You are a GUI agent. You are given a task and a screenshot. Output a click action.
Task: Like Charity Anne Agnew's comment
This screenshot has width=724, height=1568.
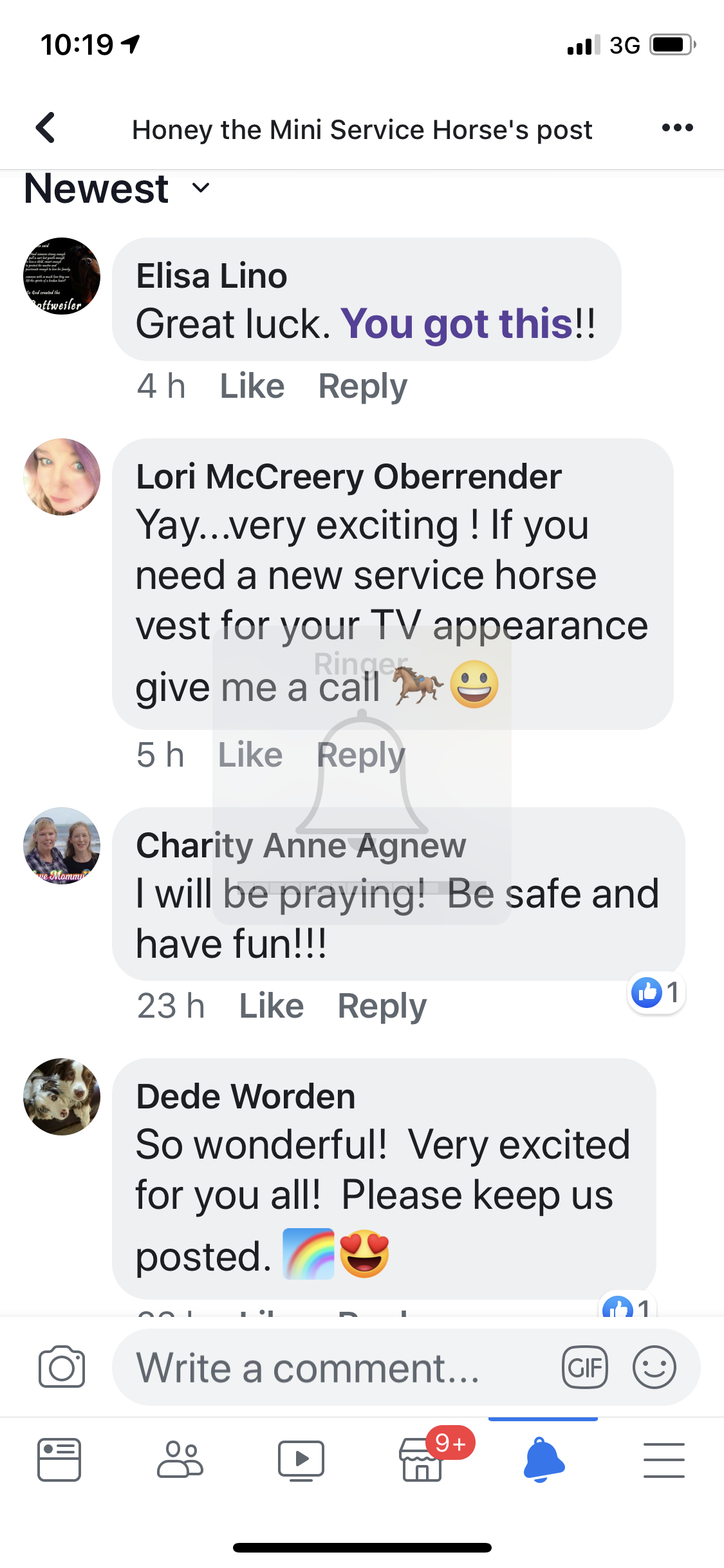tap(272, 1006)
